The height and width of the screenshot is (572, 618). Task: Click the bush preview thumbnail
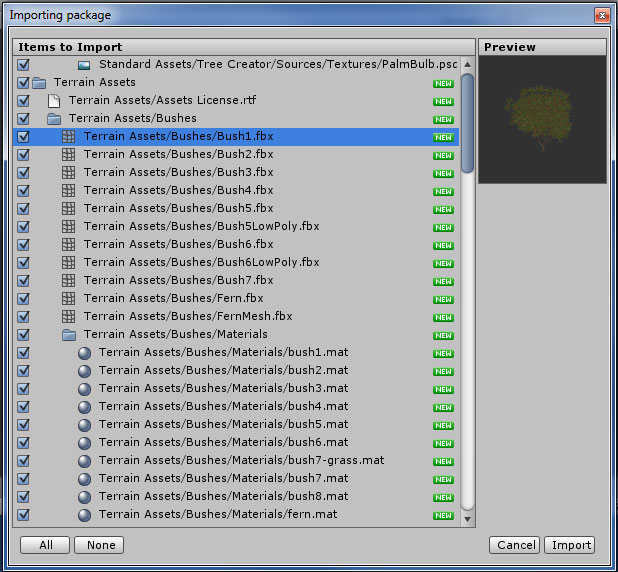pos(542,119)
